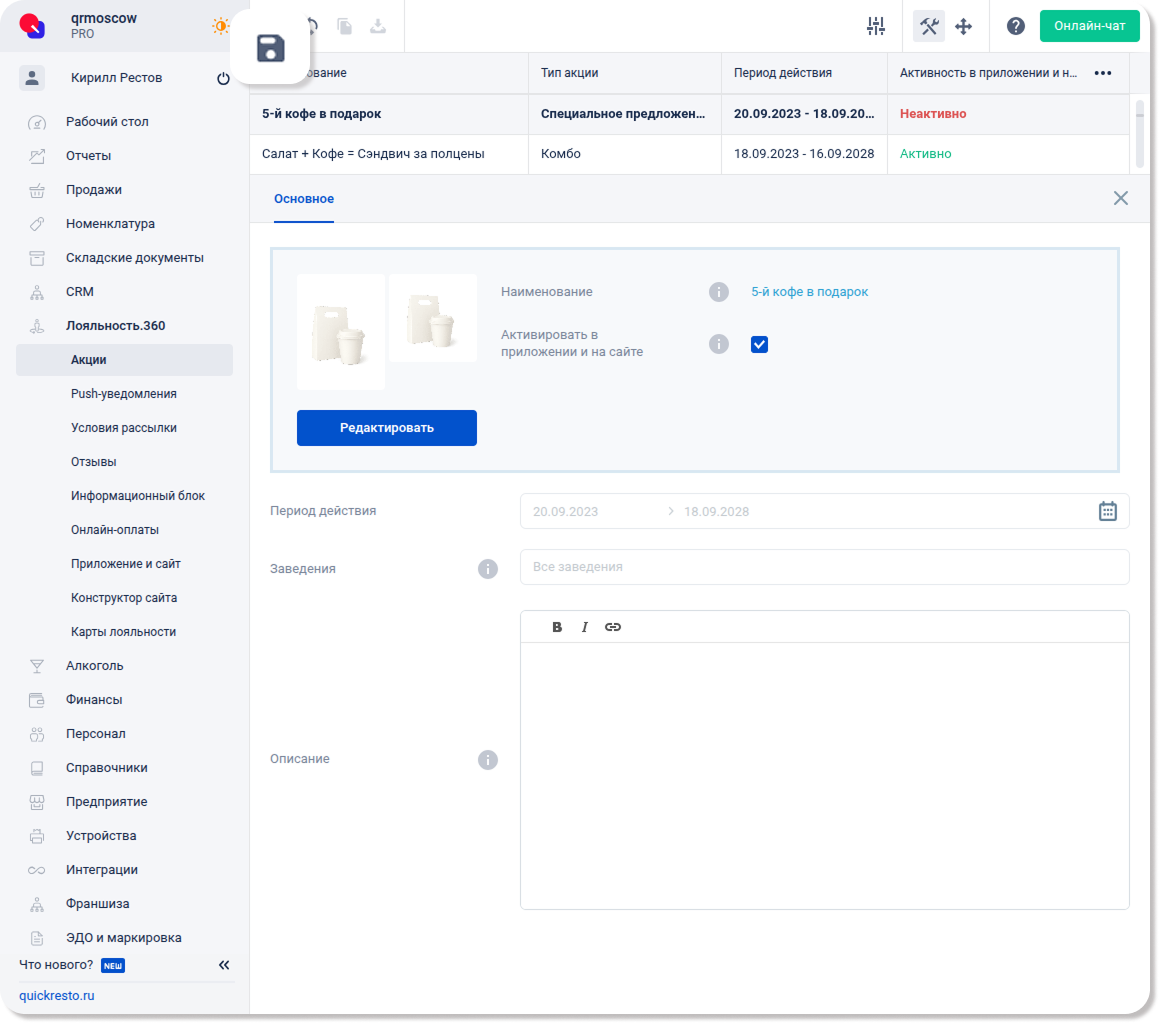
Task: Click the help question mark icon
Action: [1016, 27]
